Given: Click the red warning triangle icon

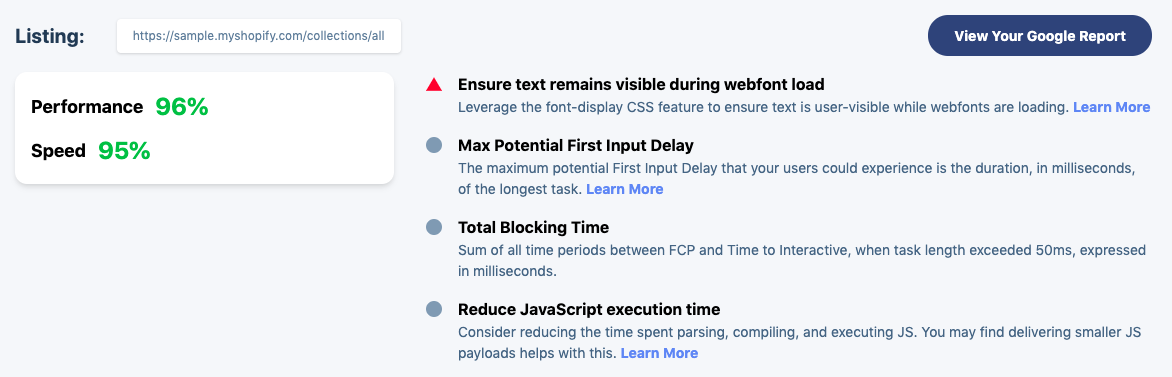Looking at the screenshot, I should pos(434,85).
